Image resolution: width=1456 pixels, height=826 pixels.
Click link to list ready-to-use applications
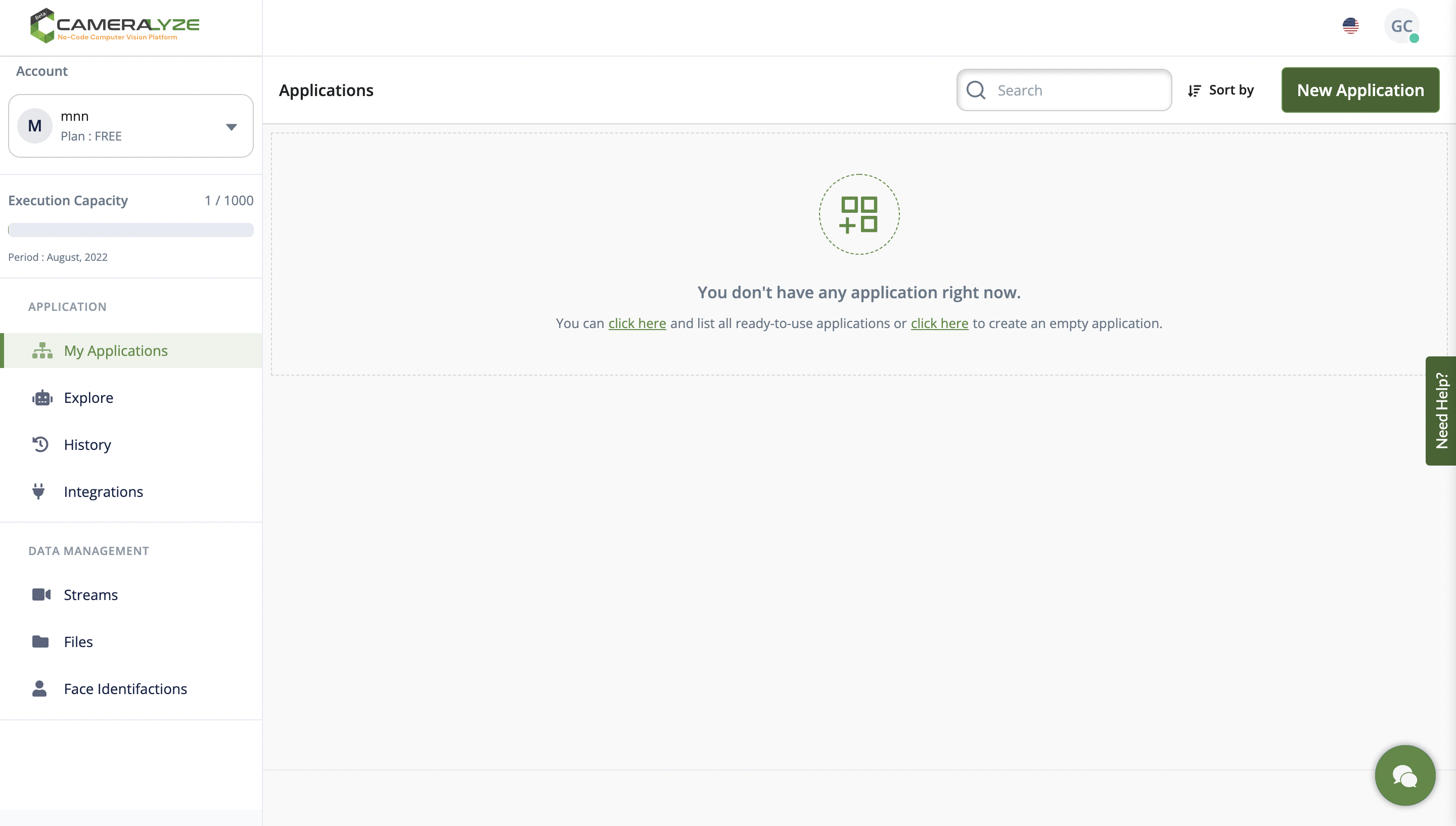(x=637, y=324)
